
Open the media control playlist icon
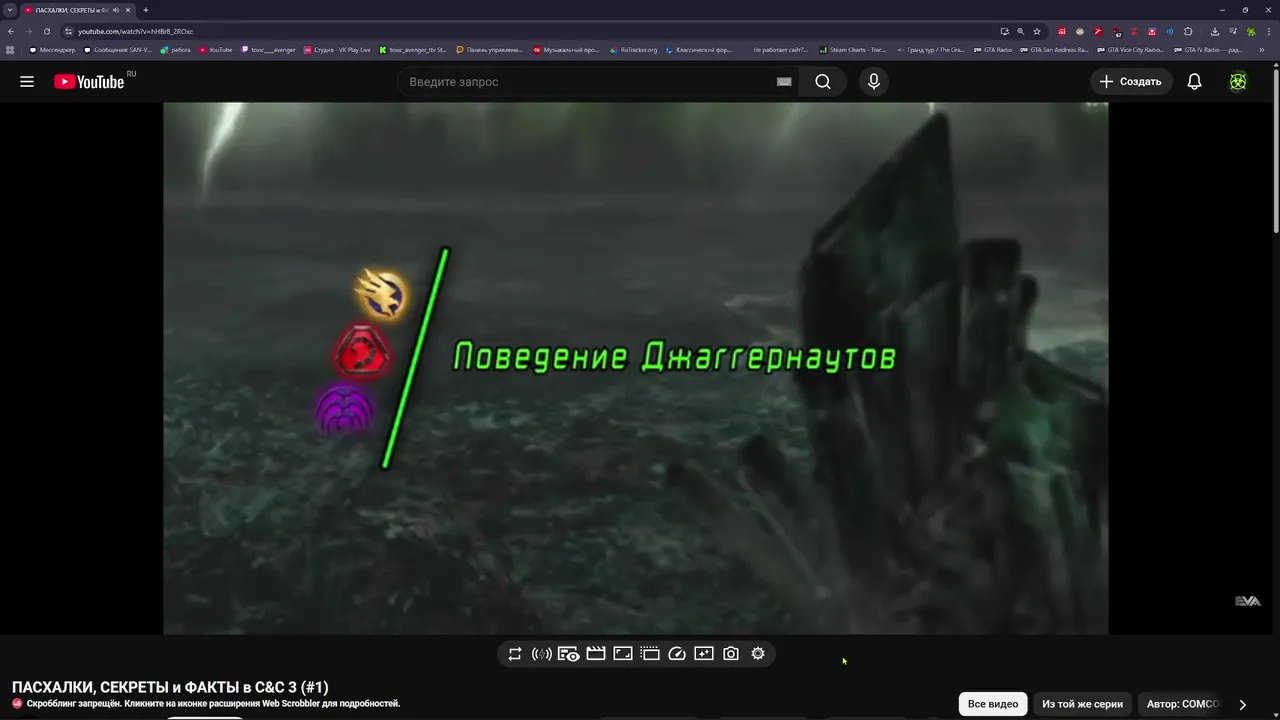(x=1233, y=31)
